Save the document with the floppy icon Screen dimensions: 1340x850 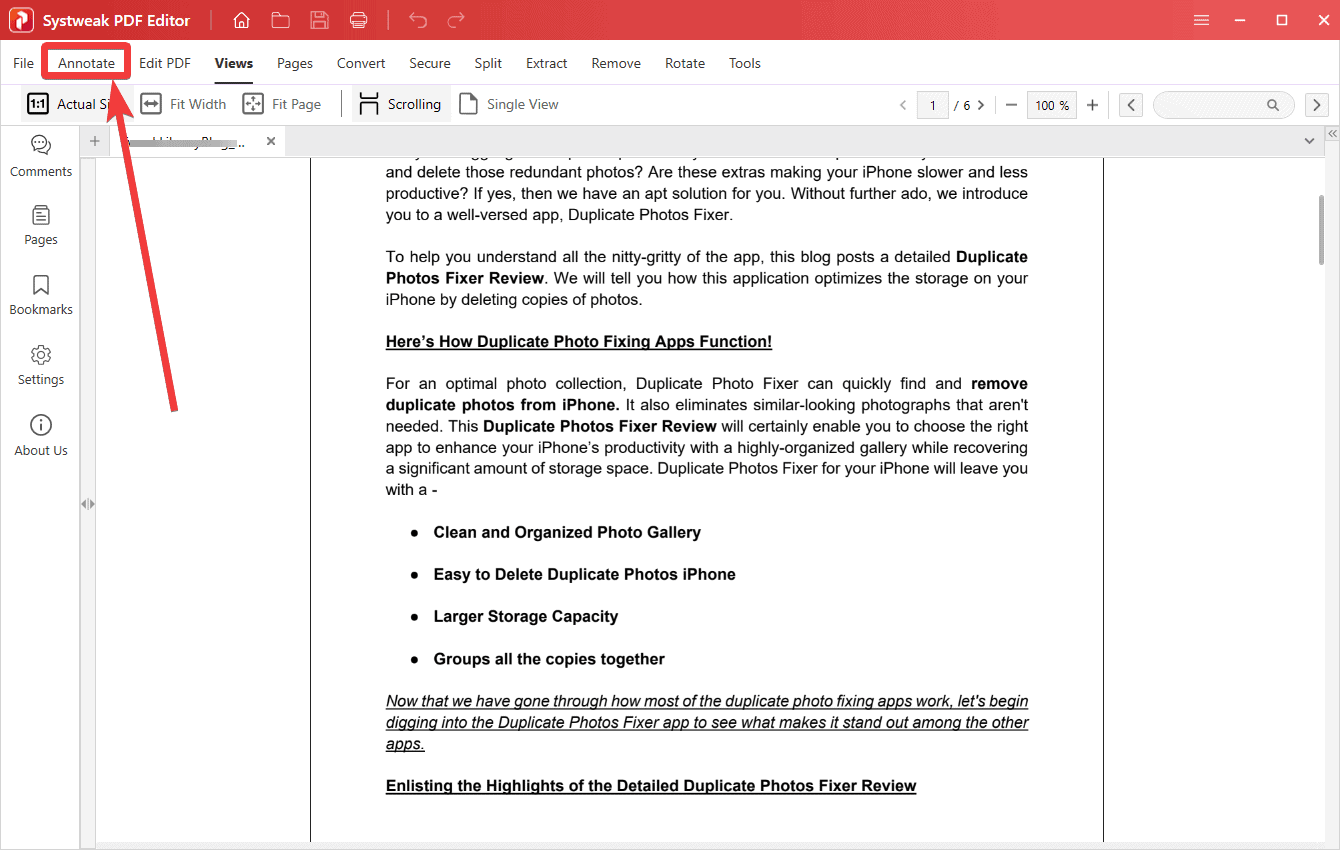click(319, 20)
